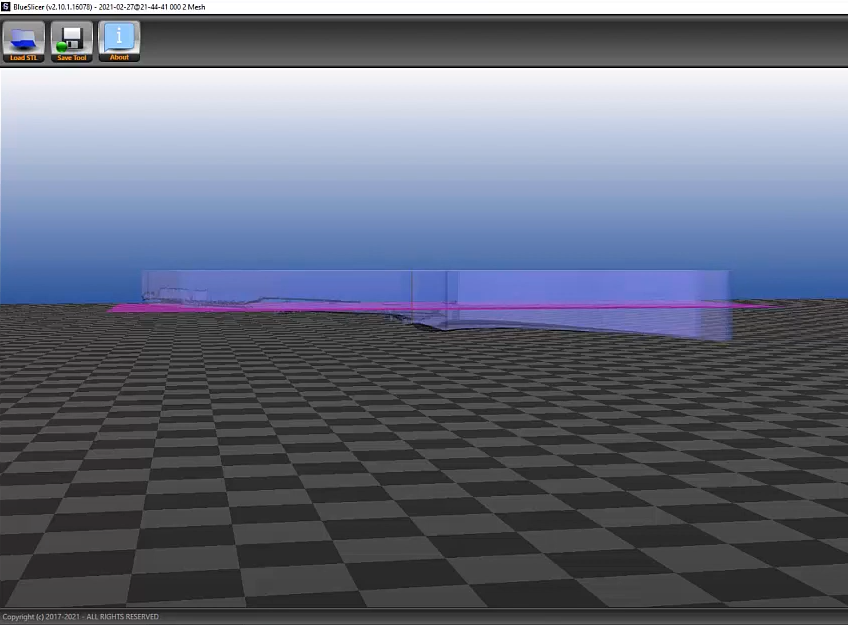Click the "Load STL" orange label text

tap(24, 58)
